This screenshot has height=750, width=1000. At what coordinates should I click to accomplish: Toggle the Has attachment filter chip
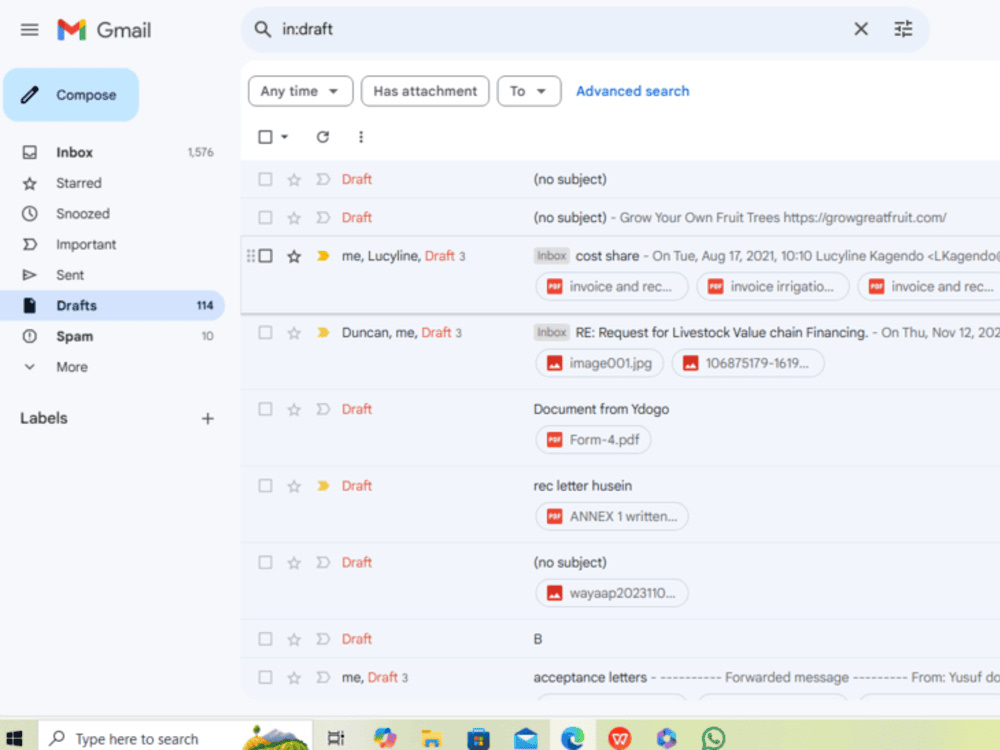(425, 91)
